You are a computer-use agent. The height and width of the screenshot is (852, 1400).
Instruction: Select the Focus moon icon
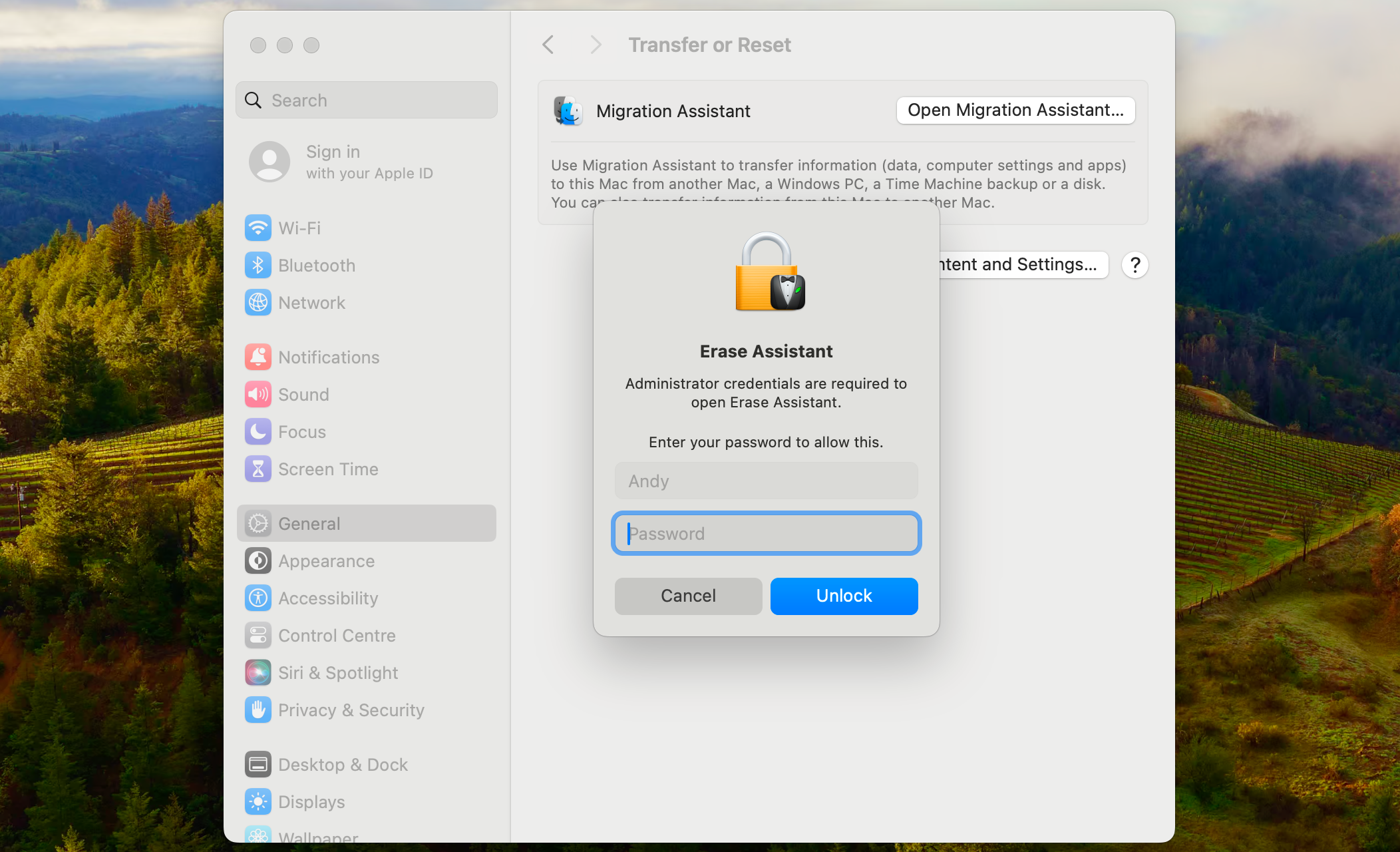point(258,432)
